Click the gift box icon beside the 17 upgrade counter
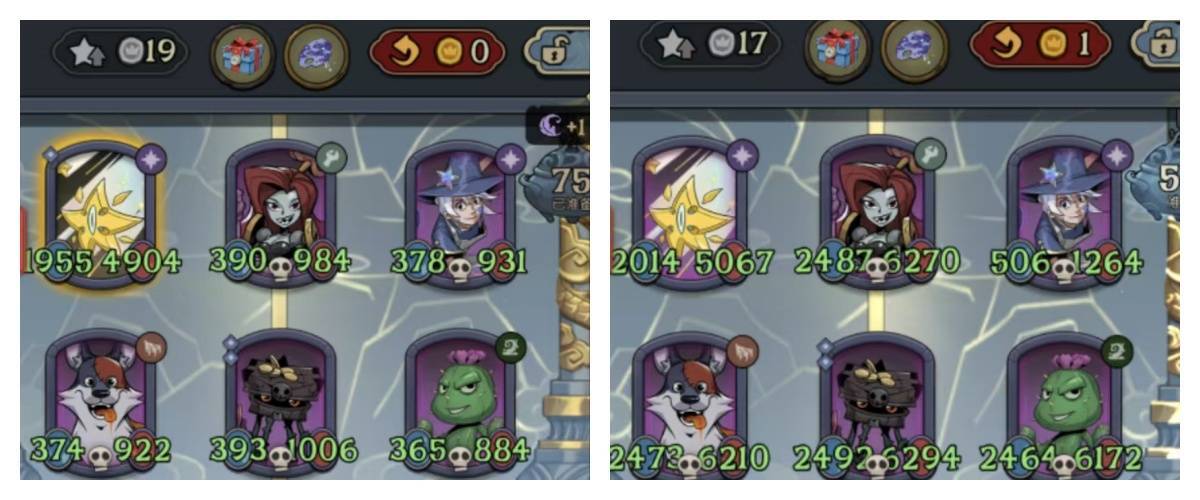 pos(836,50)
